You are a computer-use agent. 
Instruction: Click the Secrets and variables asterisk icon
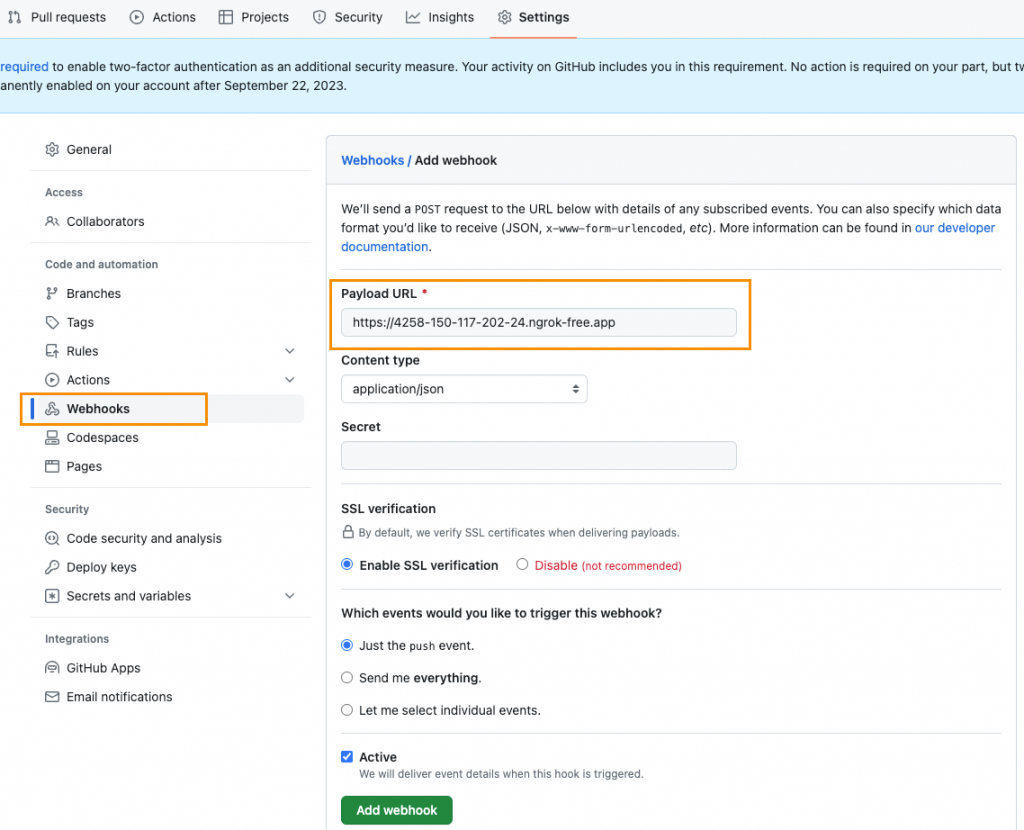tap(52, 596)
